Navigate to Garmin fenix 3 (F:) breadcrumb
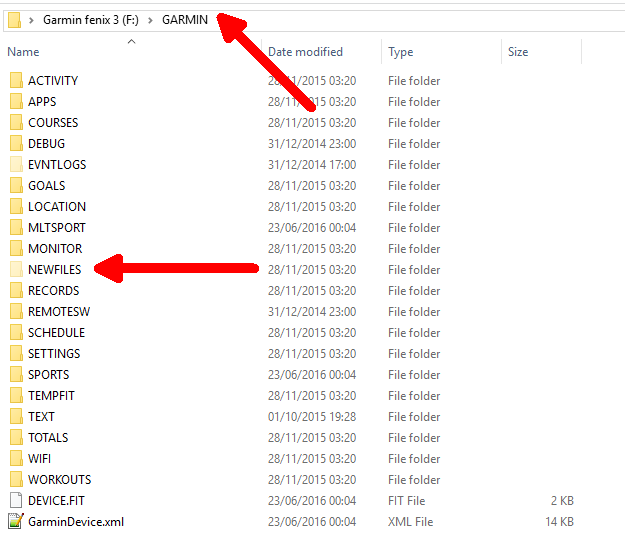The height and width of the screenshot is (537, 625). [91, 19]
